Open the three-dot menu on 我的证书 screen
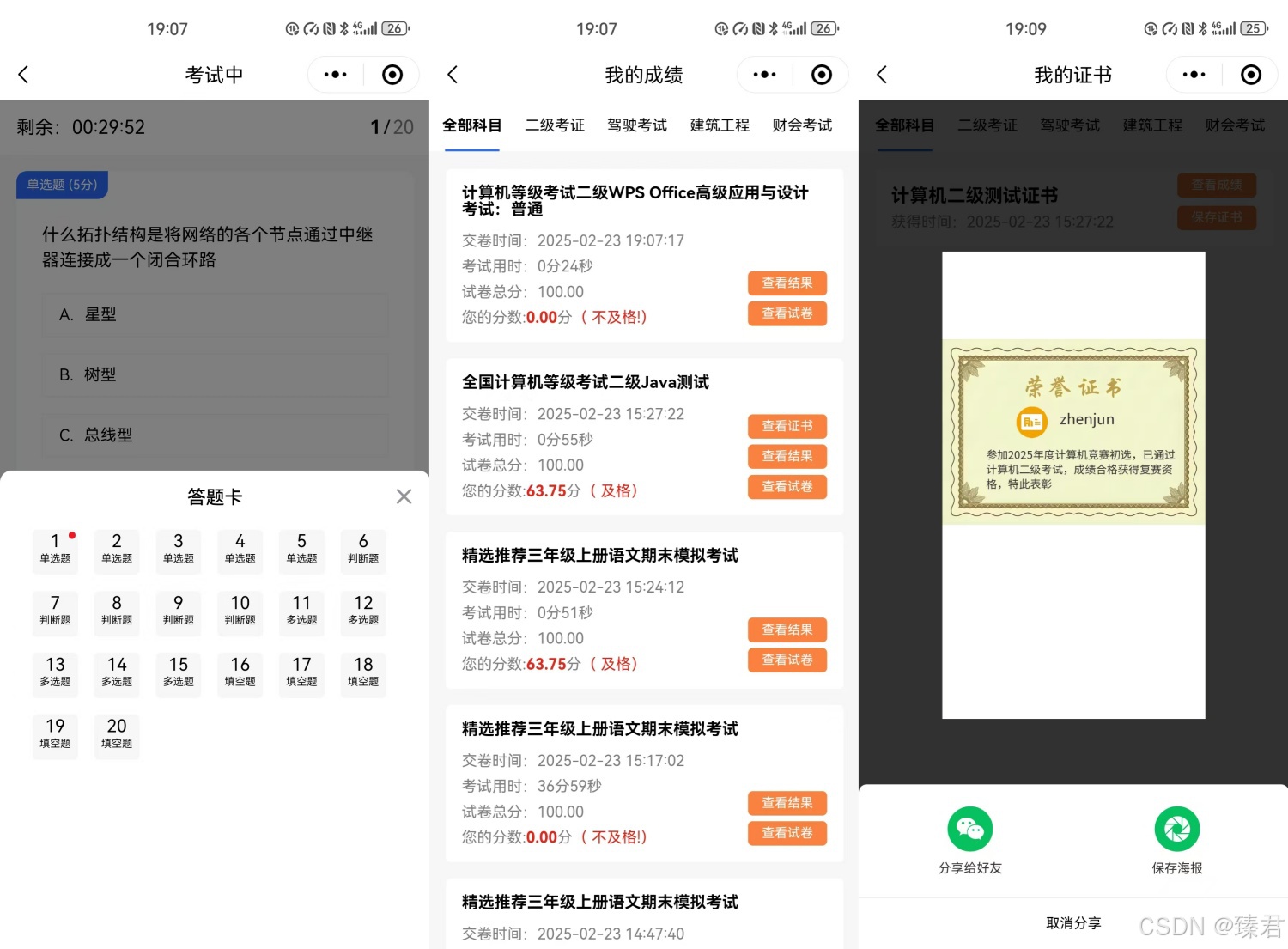 pyautogui.click(x=1194, y=75)
